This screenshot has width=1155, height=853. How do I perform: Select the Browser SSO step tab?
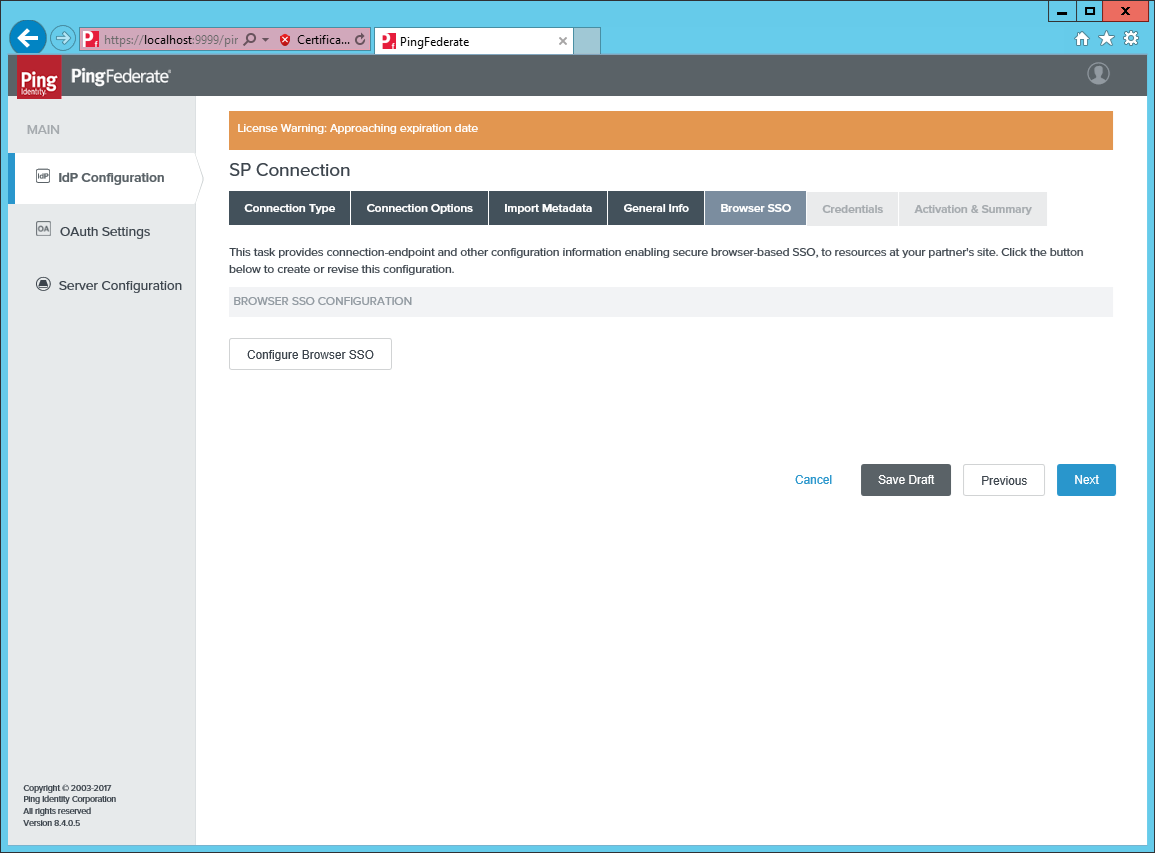pos(756,208)
